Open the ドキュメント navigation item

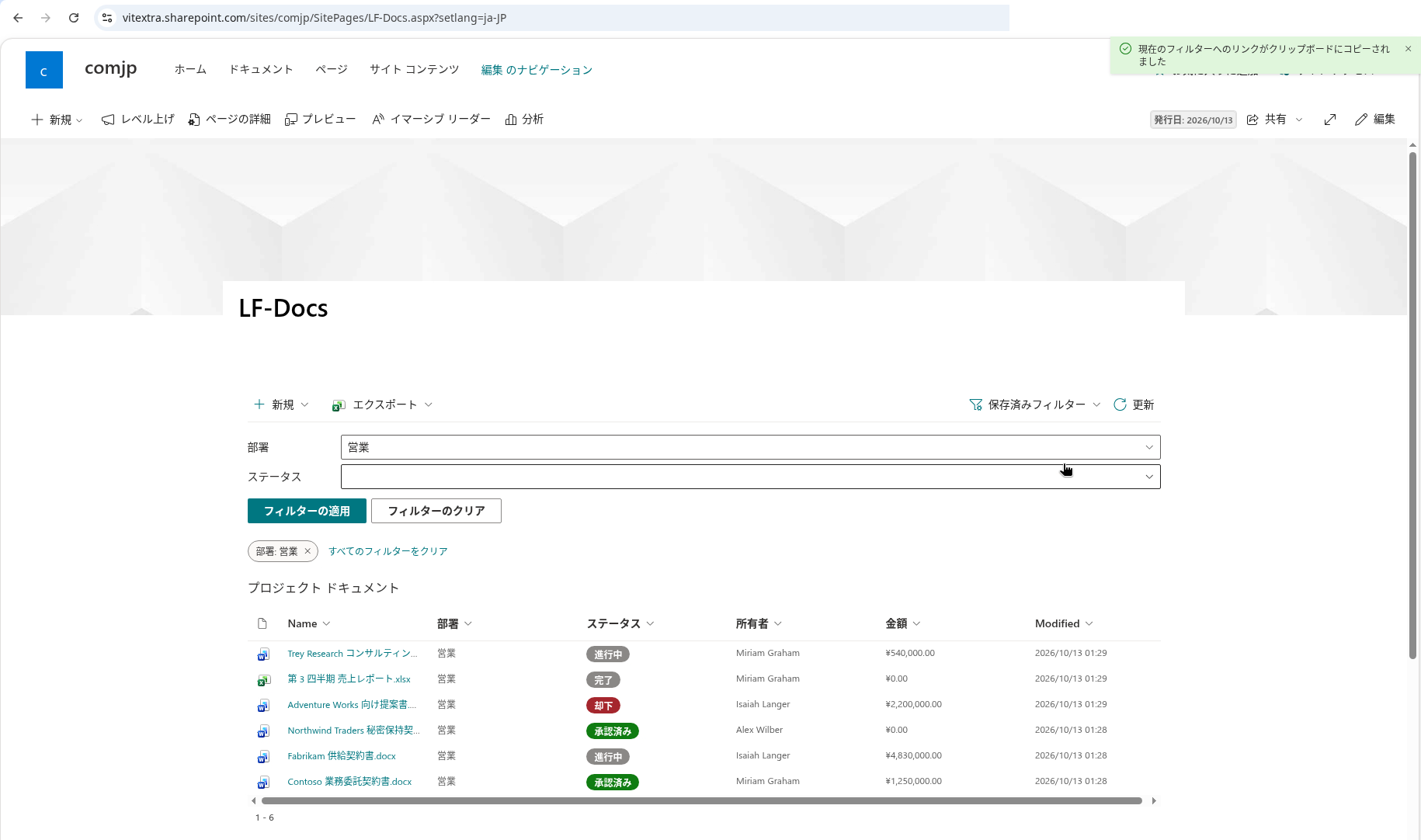261,70
